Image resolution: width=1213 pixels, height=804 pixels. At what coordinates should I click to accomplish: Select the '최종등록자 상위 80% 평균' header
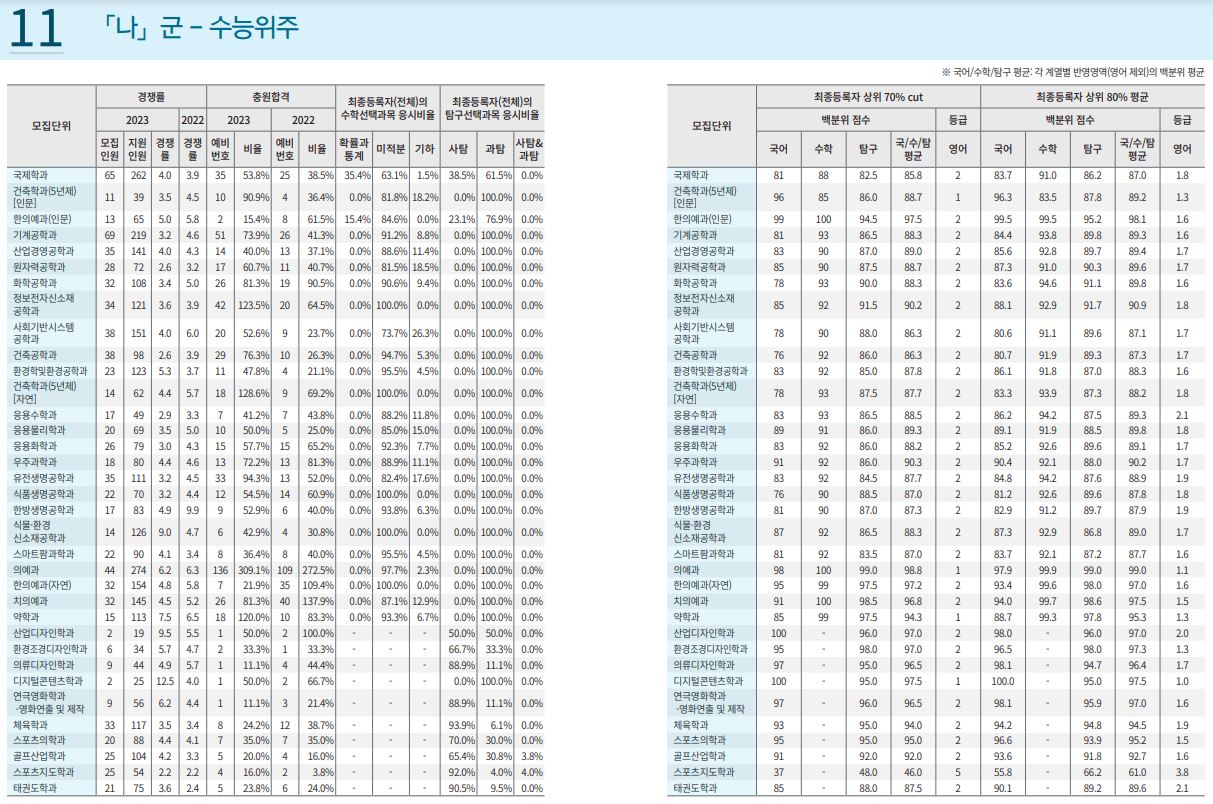pos(1092,97)
